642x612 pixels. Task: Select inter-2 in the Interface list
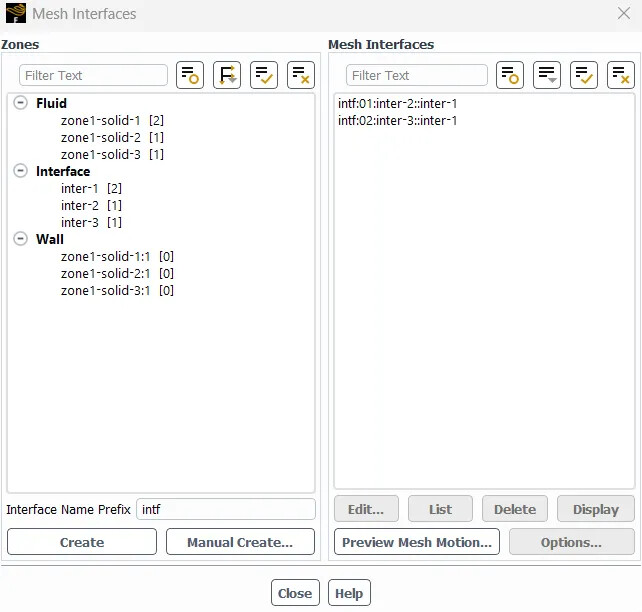[x=80, y=205]
